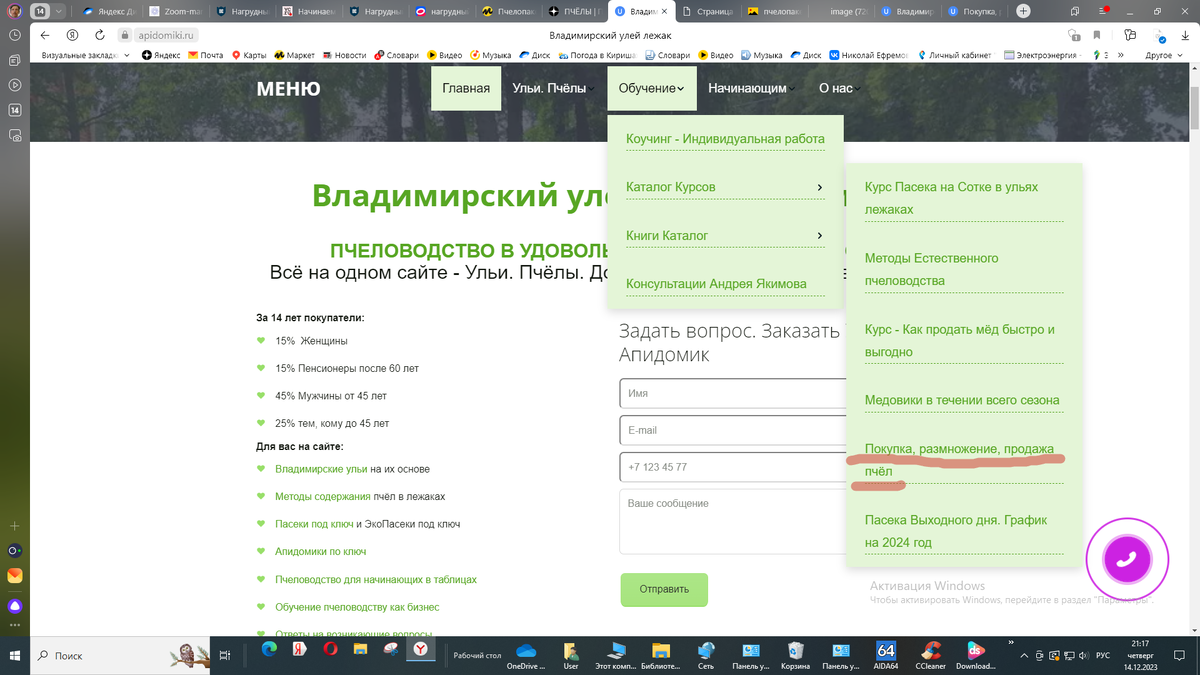Screen dimensions: 1200x675
Task: Open Карты from the bookmarks bar
Action: (250, 55)
